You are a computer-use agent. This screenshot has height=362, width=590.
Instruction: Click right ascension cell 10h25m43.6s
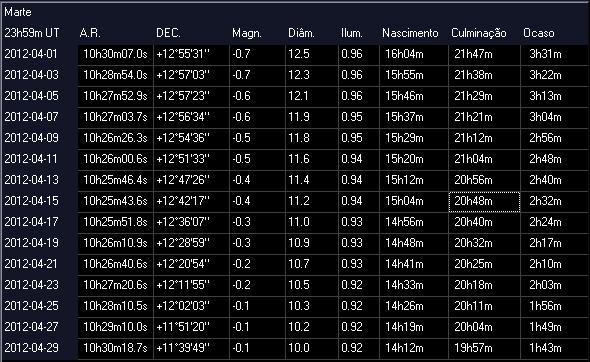pos(116,202)
